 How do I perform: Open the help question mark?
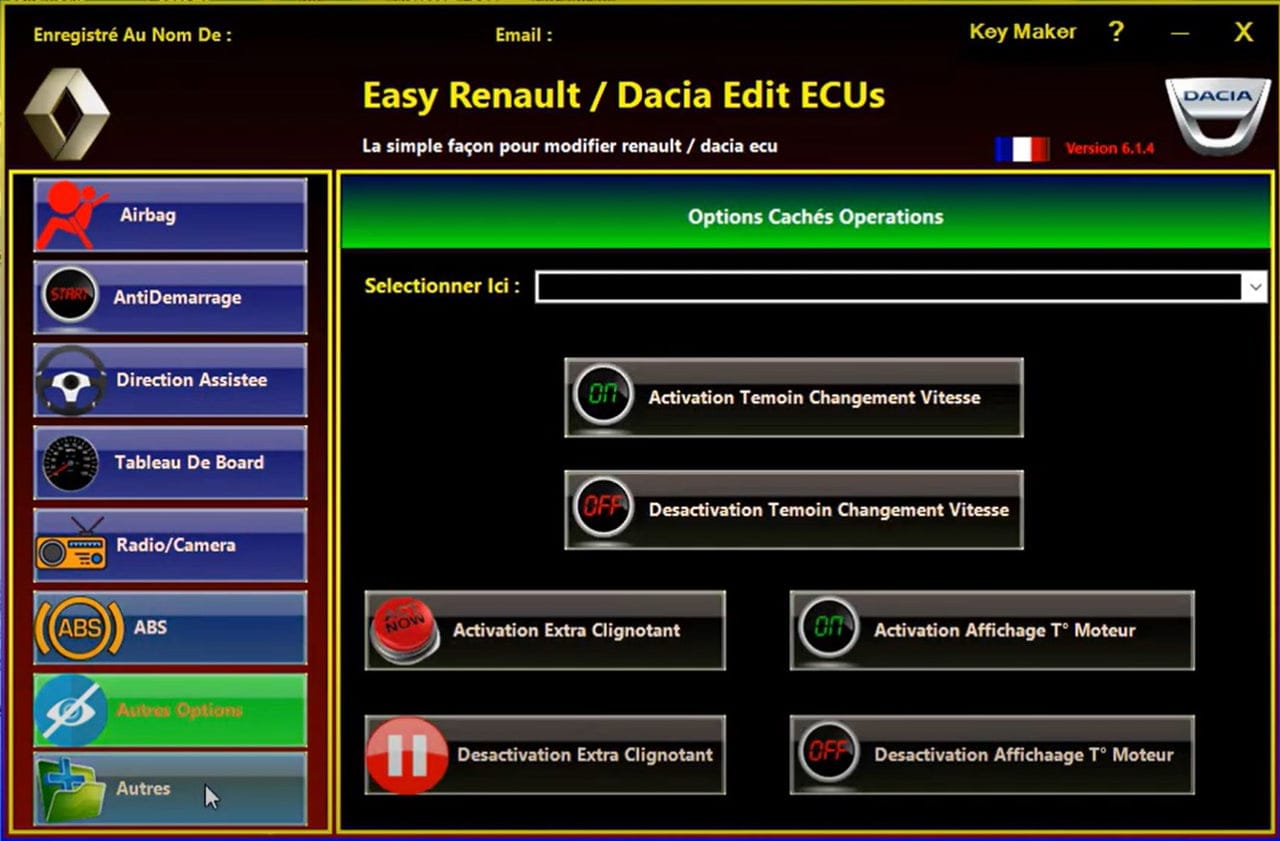(x=1117, y=32)
